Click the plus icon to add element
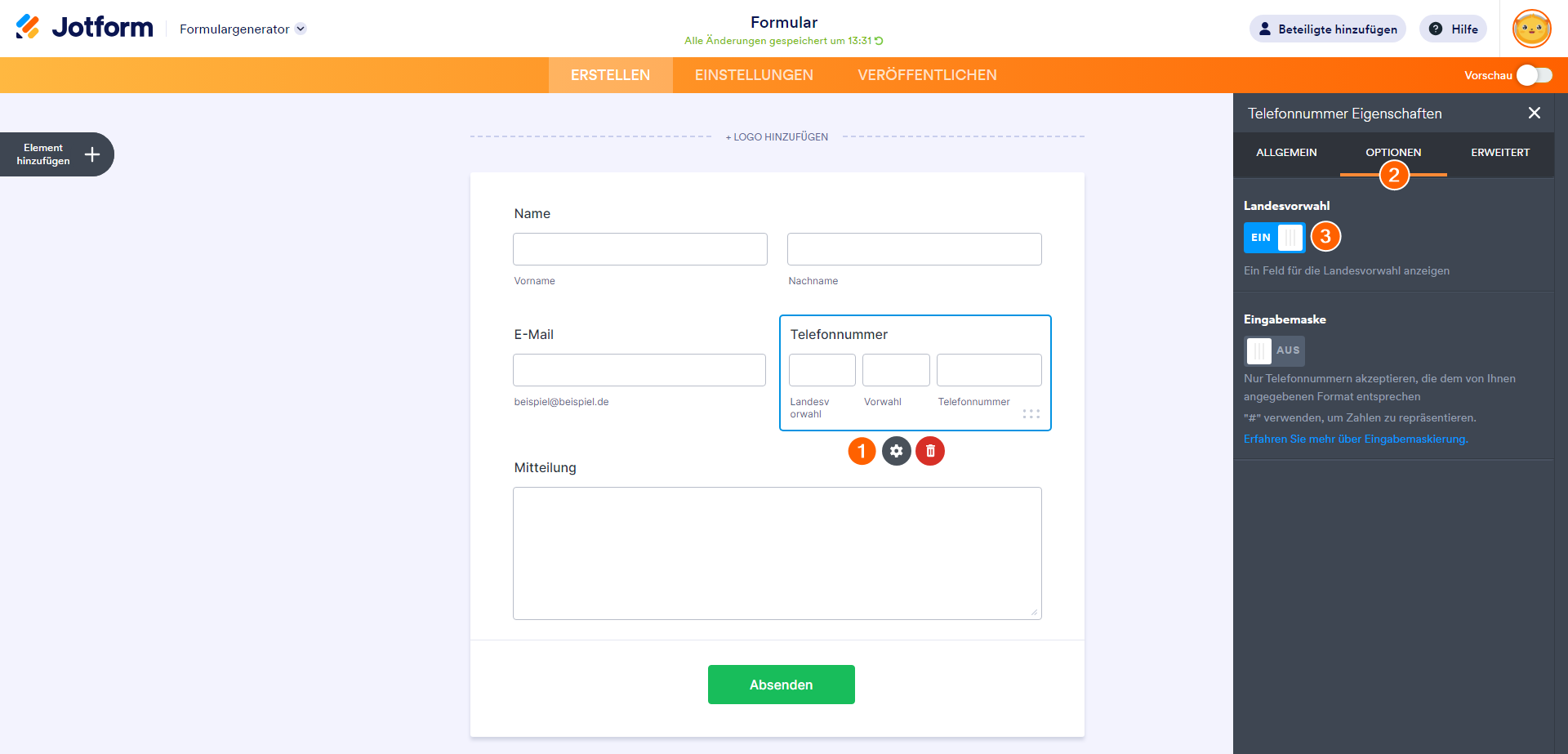Viewport: 1568px width, 754px height. click(92, 154)
